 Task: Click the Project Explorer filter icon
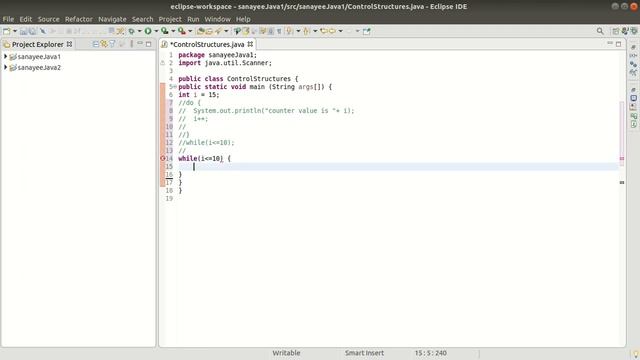(112, 44)
